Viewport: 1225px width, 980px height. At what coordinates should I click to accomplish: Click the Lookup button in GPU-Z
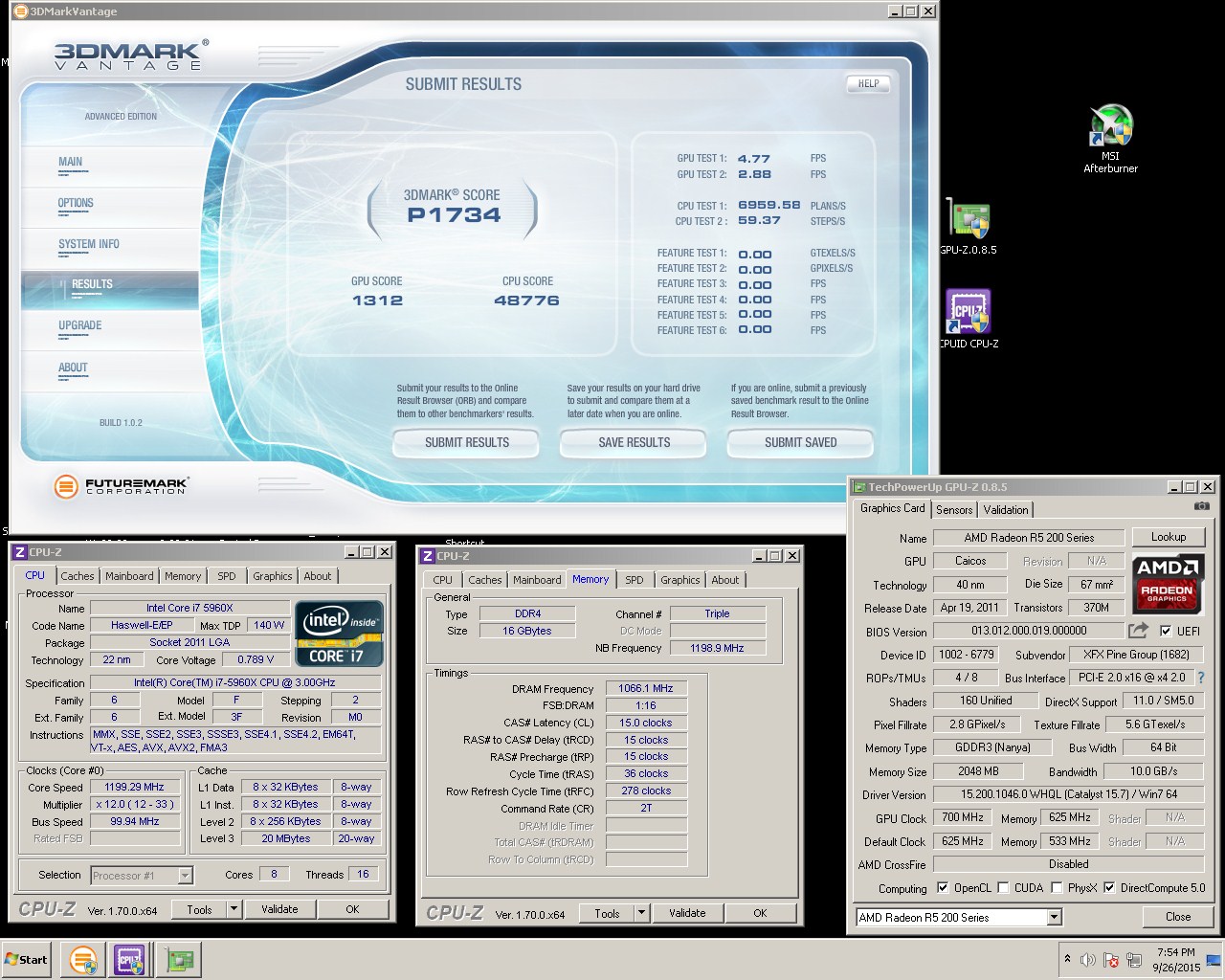(1169, 537)
